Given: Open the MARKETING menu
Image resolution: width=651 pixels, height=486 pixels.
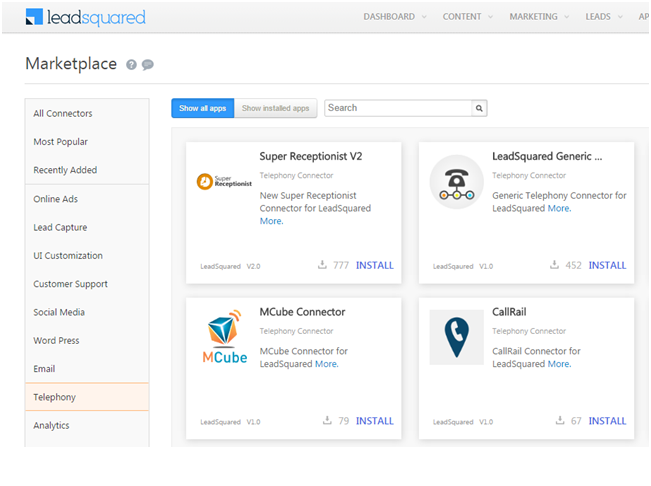Looking at the screenshot, I should (x=534, y=17).
